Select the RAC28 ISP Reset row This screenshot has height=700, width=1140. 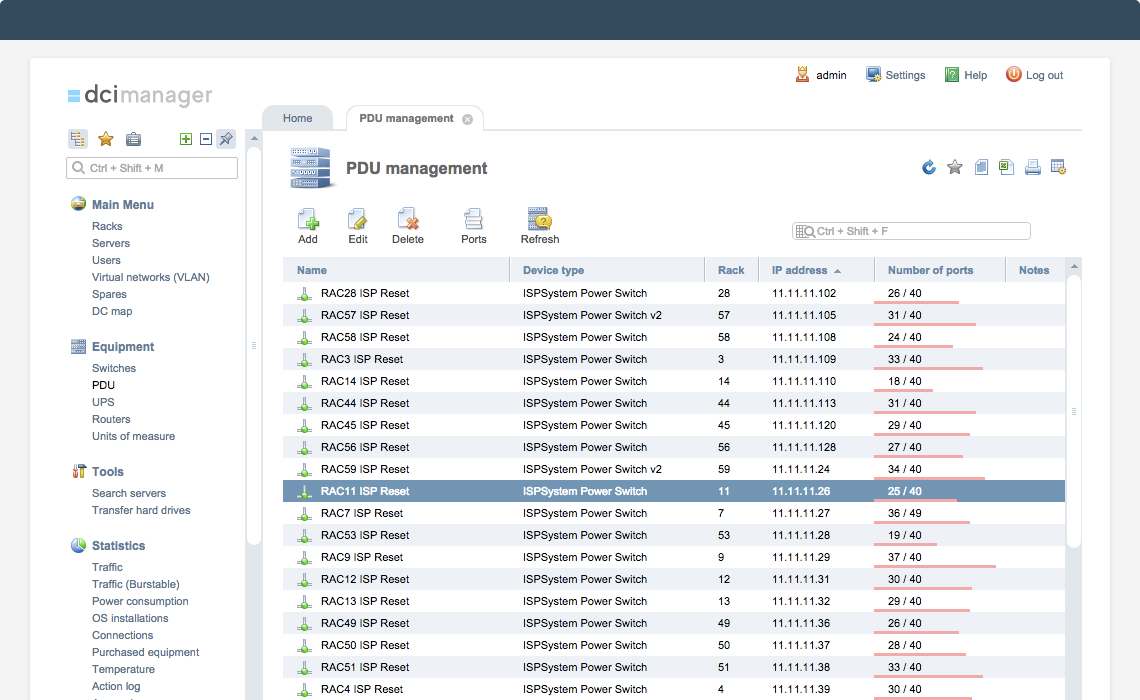tap(674, 293)
